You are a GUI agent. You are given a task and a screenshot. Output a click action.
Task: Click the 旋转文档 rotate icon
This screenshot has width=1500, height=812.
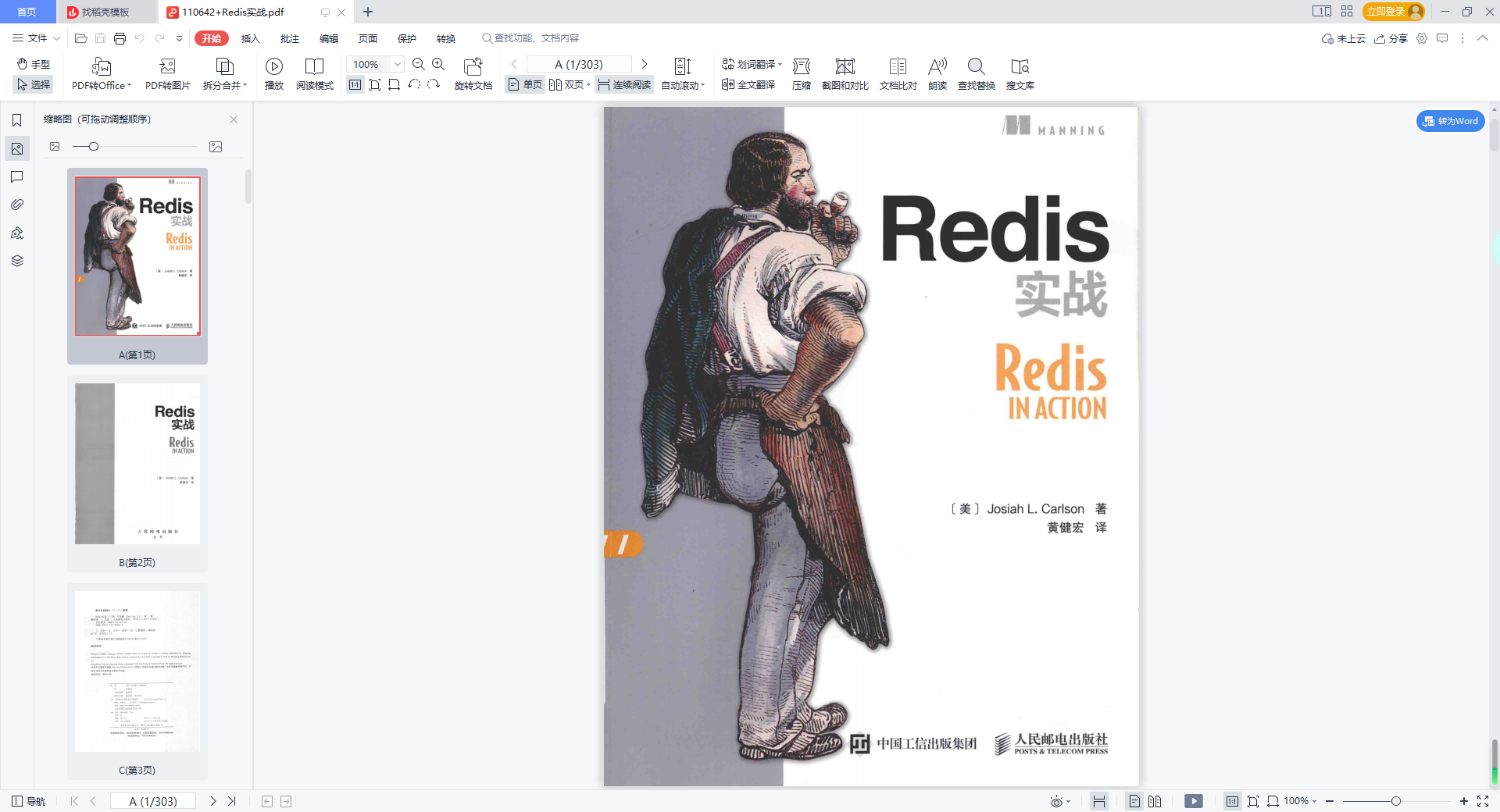[x=473, y=66]
